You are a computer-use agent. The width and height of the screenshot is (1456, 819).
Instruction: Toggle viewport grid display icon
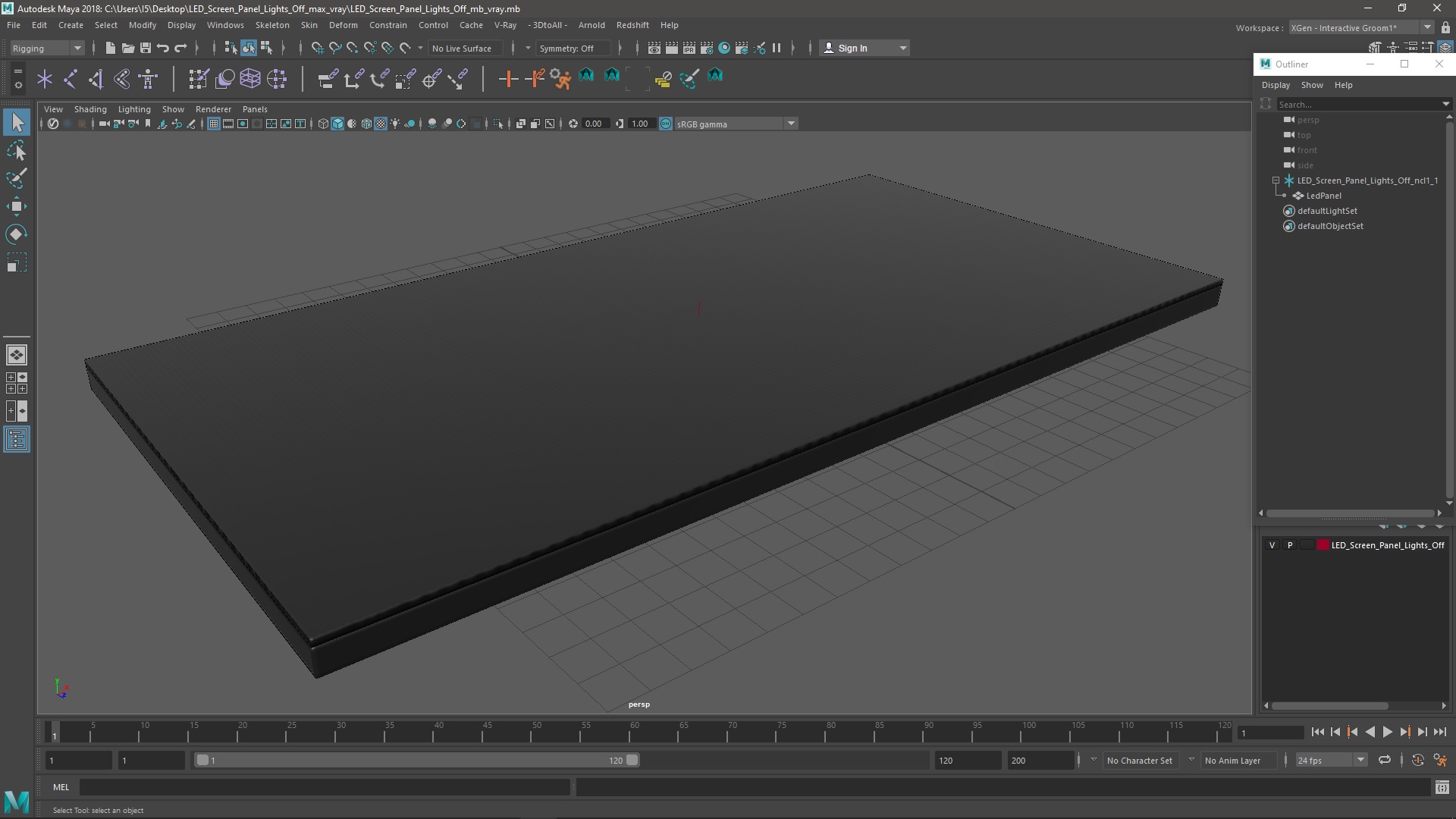pyautogui.click(x=214, y=124)
